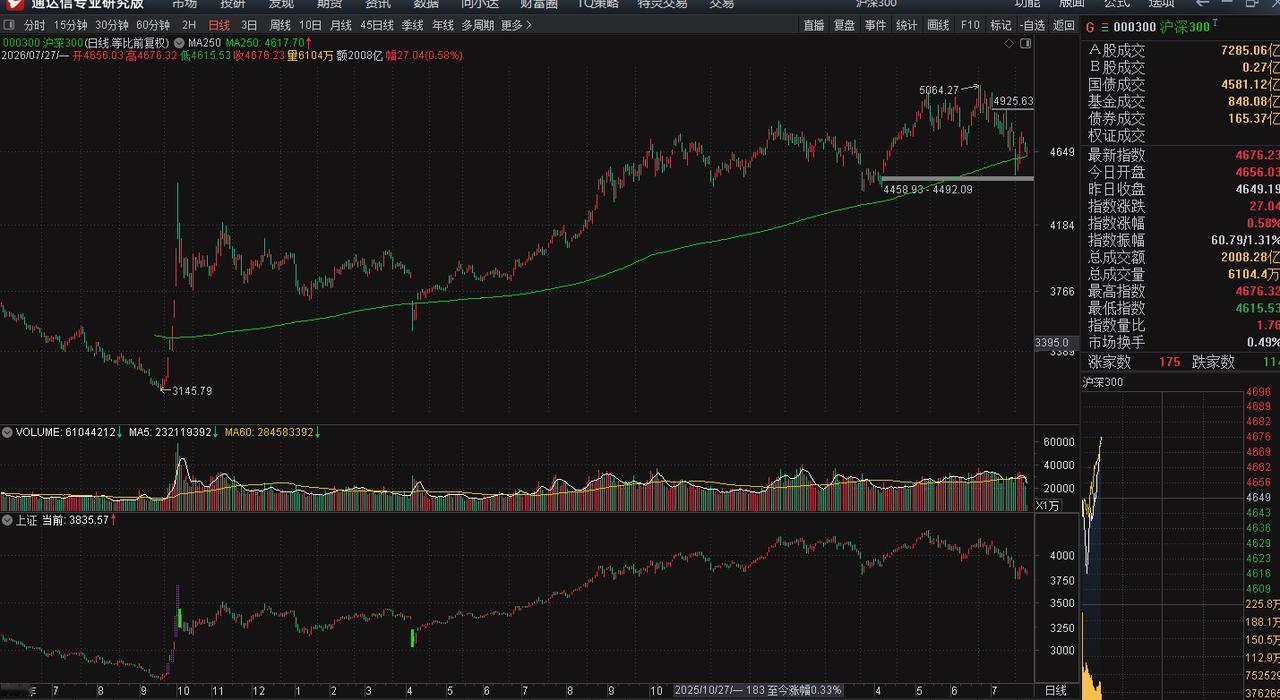The width and height of the screenshot is (1280, 700).
Task: Expand the 上证 sub-chart dropdown arrow
Action: tap(7, 520)
